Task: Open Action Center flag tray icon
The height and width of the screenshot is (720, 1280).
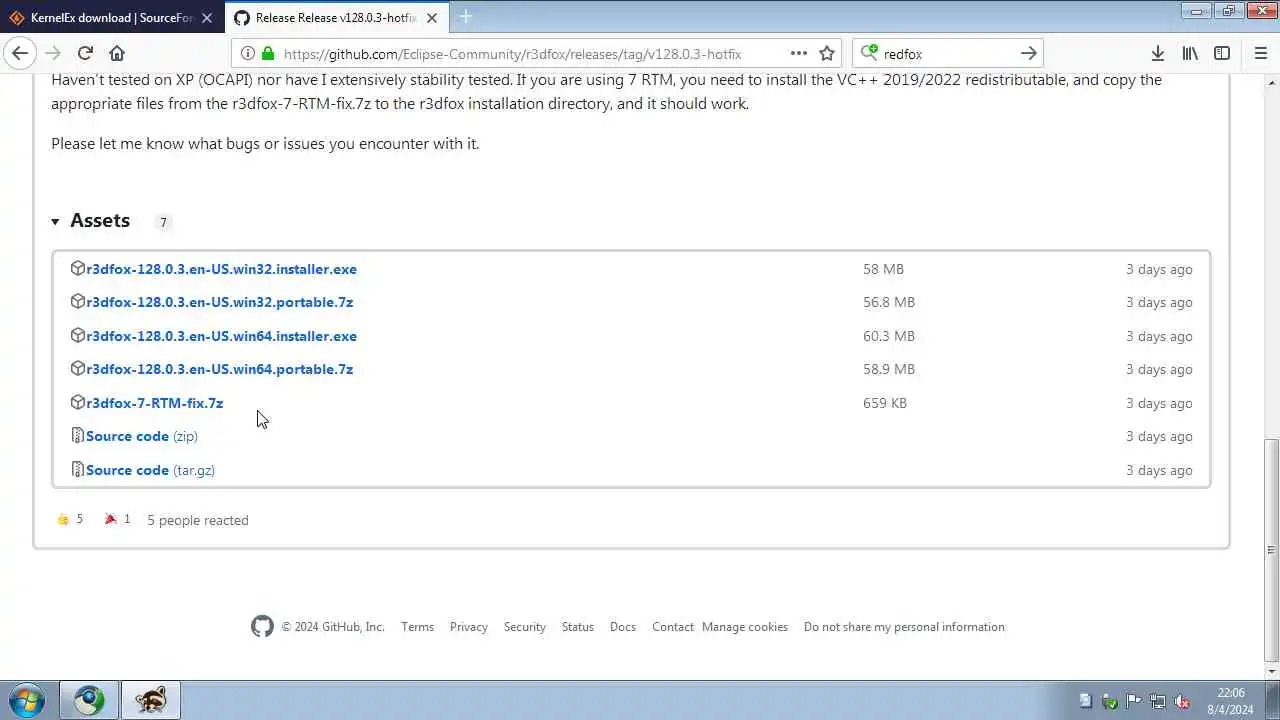Action: (1133, 701)
